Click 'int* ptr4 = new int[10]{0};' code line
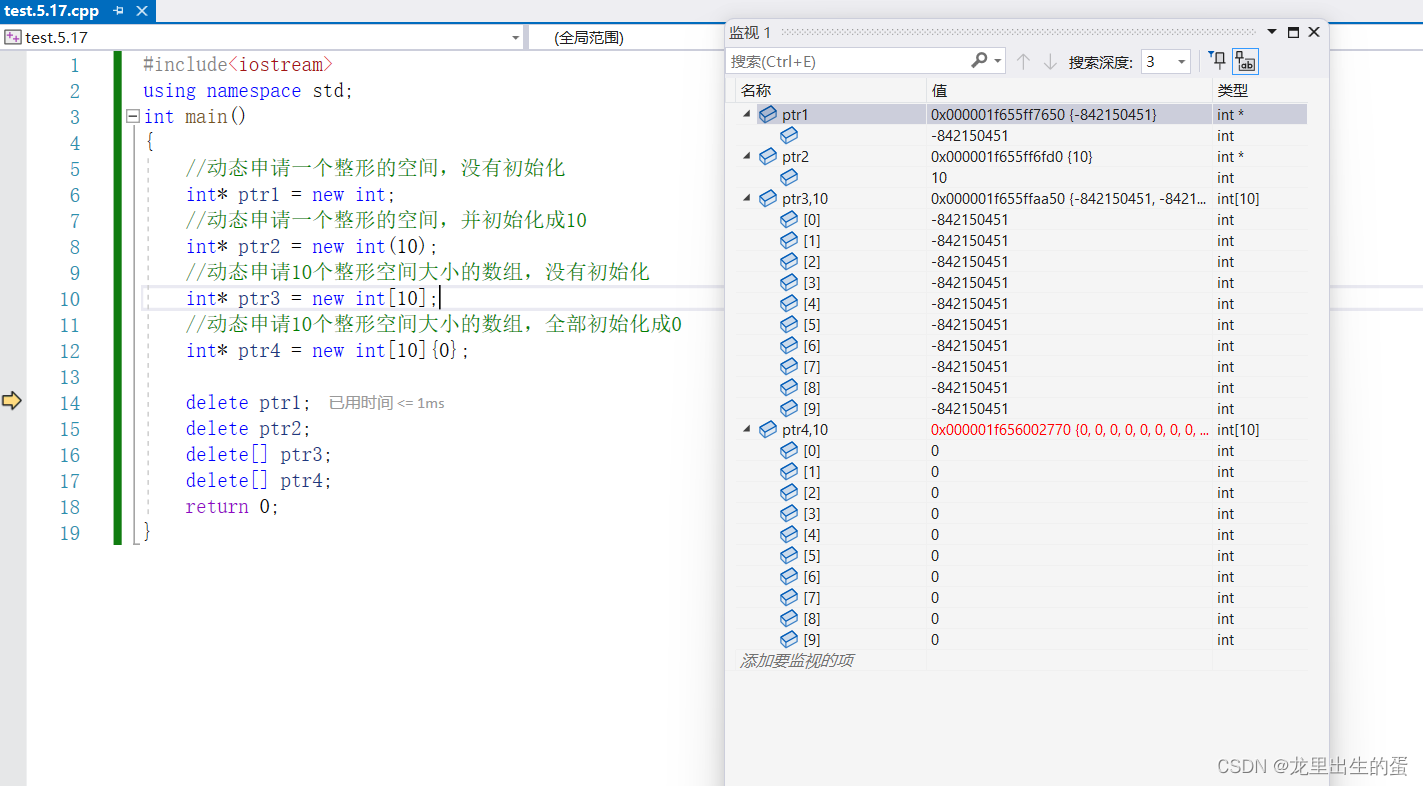Image resolution: width=1423 pixels, height=786 pixels. [x=328, y=351]
